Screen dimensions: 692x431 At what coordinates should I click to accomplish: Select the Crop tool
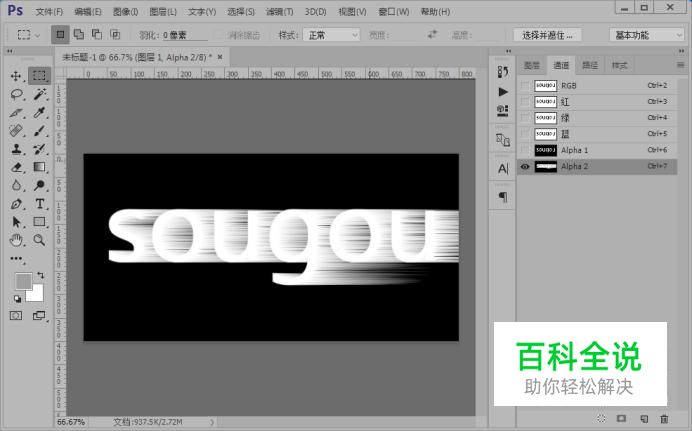(x=16, y=112)
